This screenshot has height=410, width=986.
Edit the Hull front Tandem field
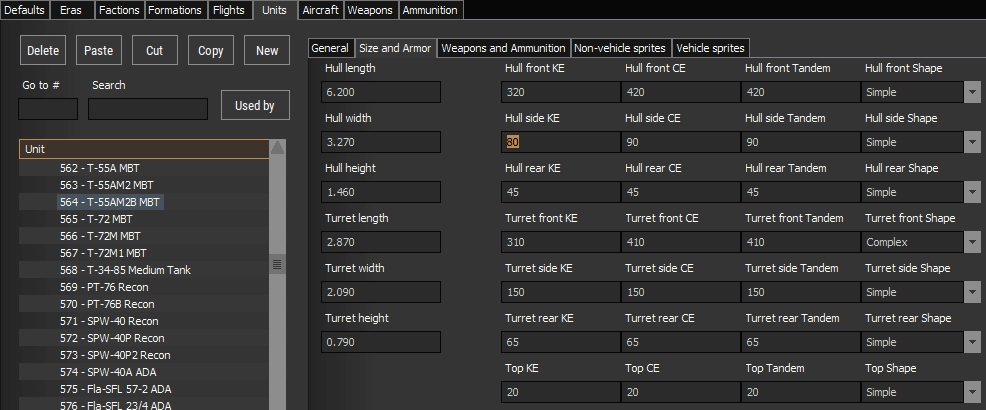800,92
